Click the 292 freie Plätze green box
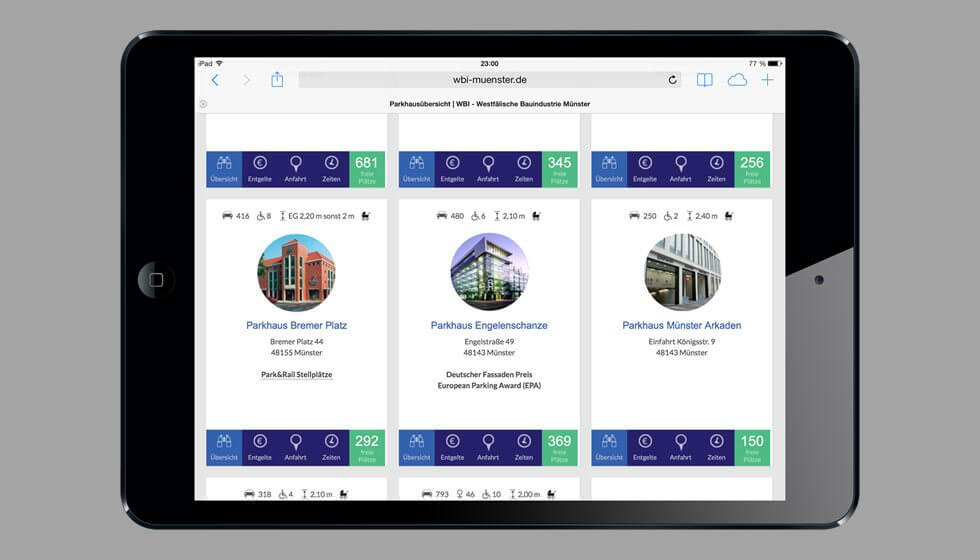 (367, 448)
